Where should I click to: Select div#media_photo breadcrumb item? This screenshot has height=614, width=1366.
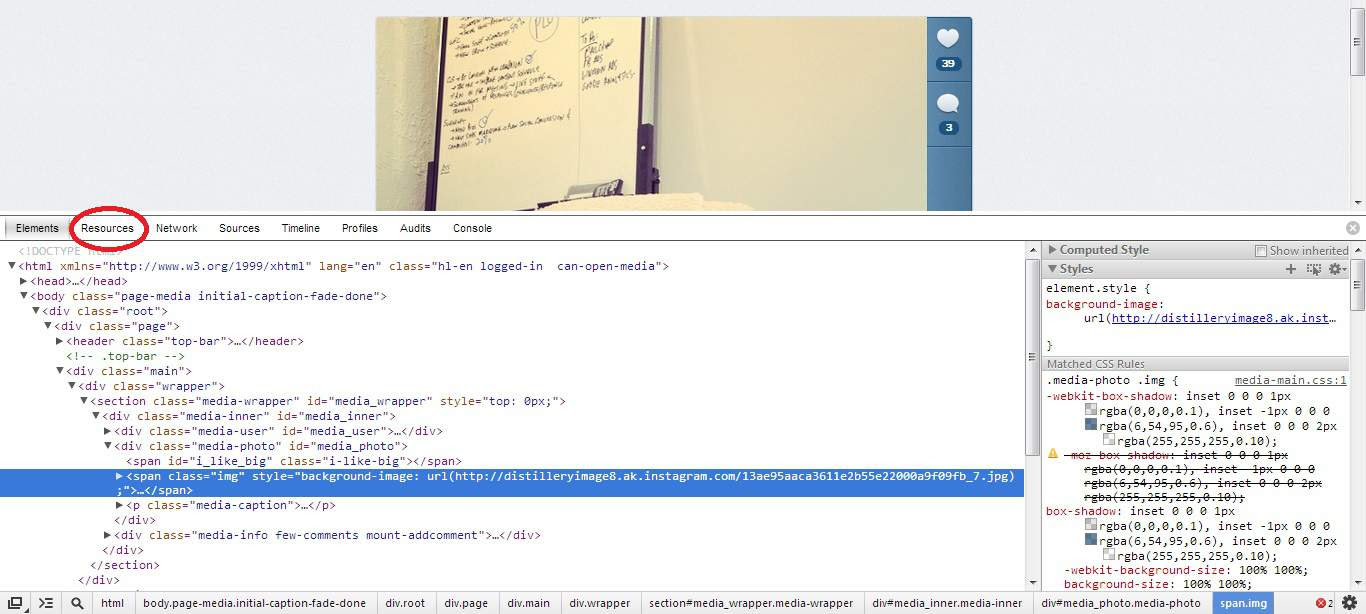pos(1121,603)
